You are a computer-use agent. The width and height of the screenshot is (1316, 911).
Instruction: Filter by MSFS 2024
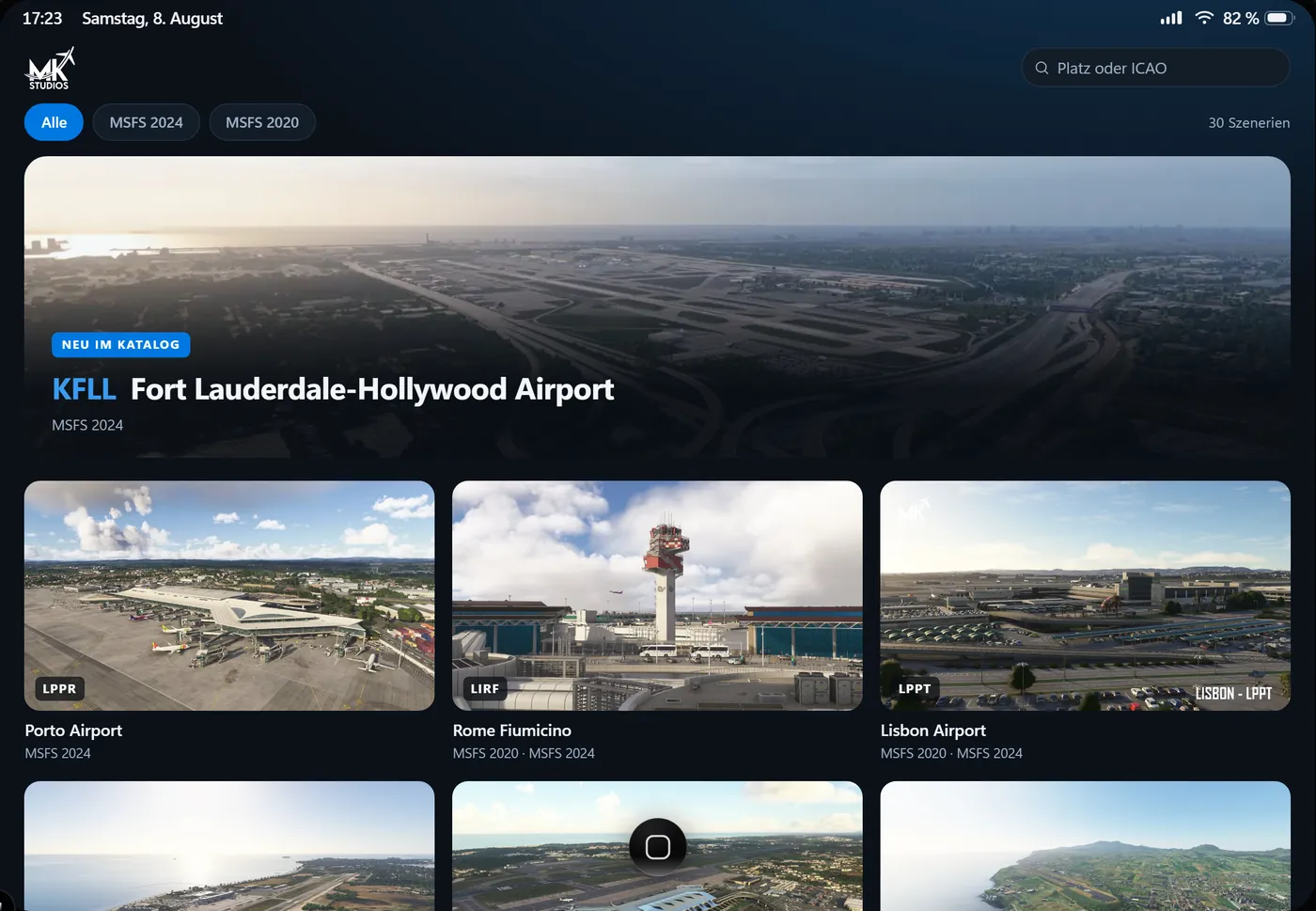pos(146,122)
